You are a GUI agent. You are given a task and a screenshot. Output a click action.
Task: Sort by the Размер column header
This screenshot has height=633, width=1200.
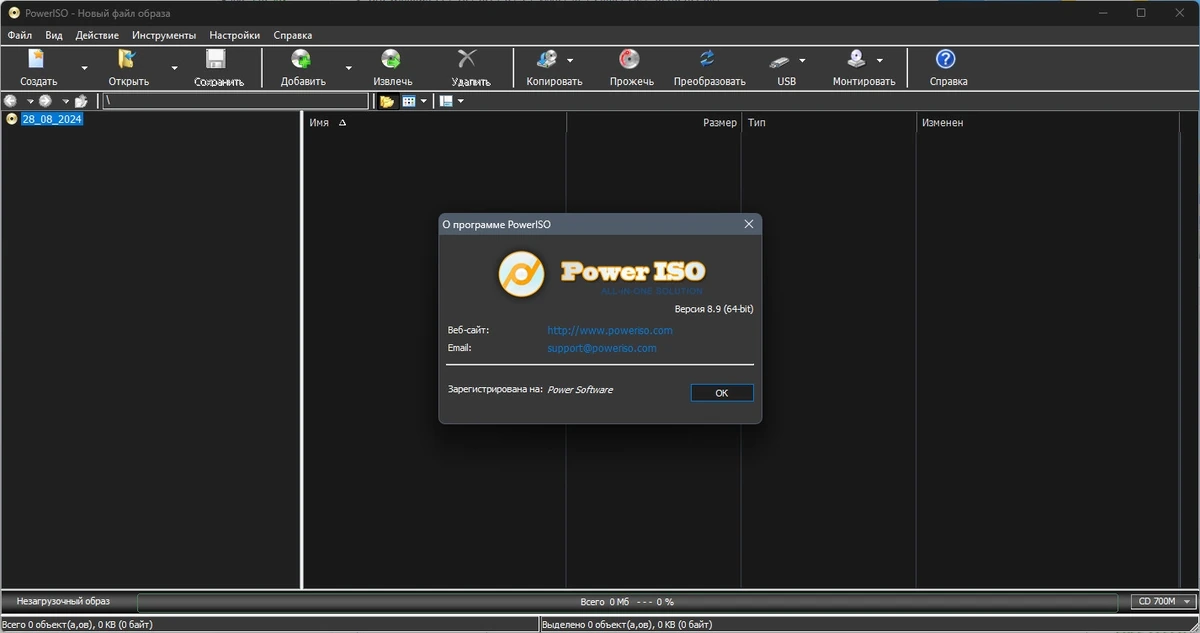click(x=654, y=123)
